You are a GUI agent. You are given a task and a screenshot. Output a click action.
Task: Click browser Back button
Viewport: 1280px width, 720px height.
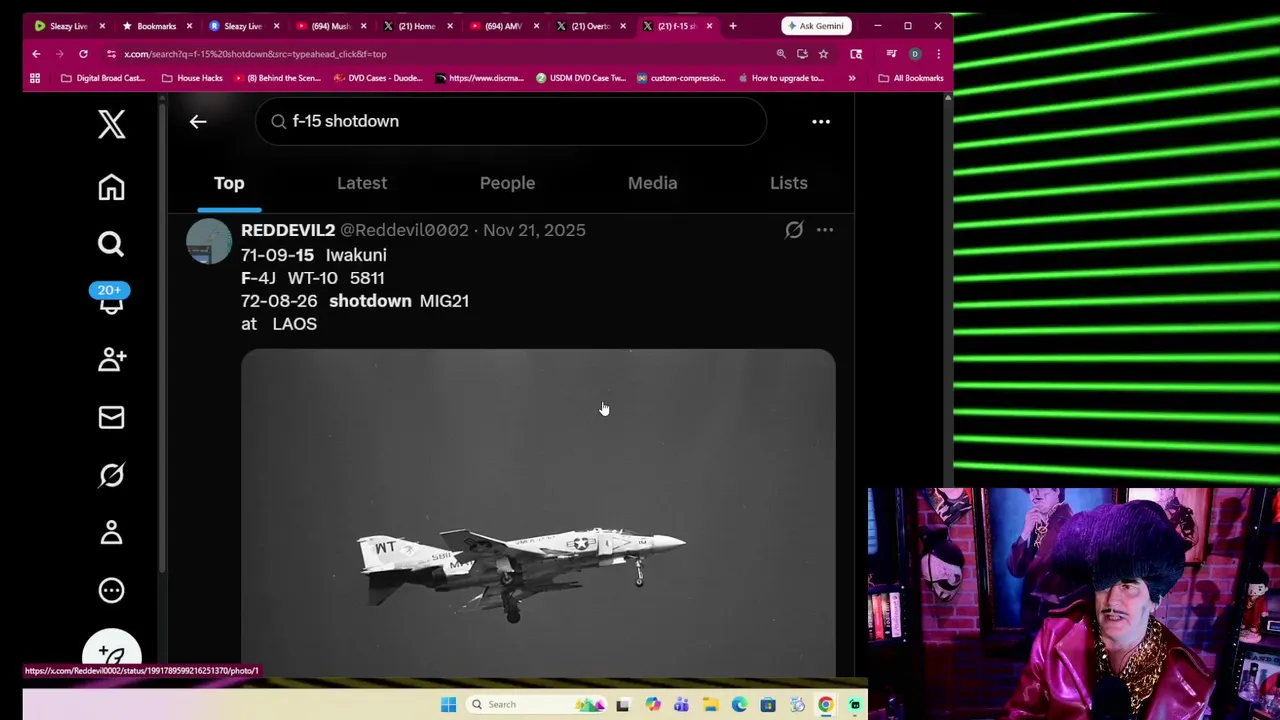coord(36,54)
